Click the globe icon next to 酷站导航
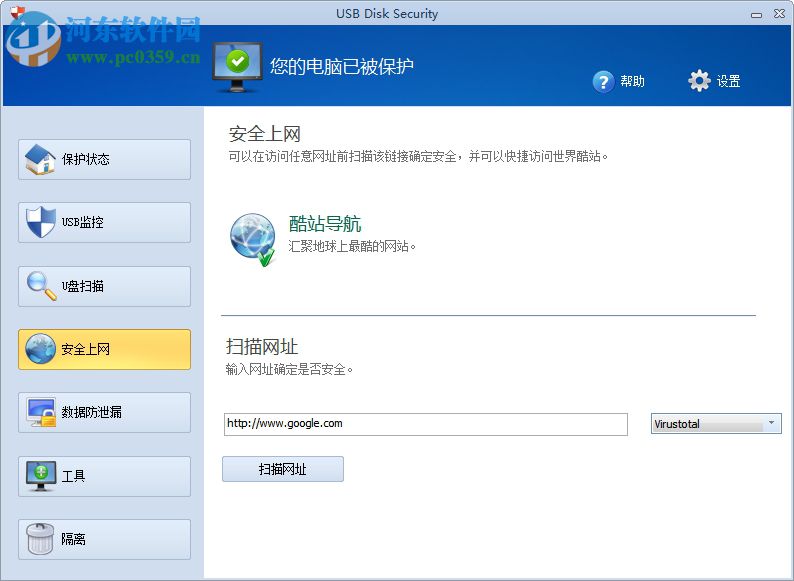 (x=253, y=240)
